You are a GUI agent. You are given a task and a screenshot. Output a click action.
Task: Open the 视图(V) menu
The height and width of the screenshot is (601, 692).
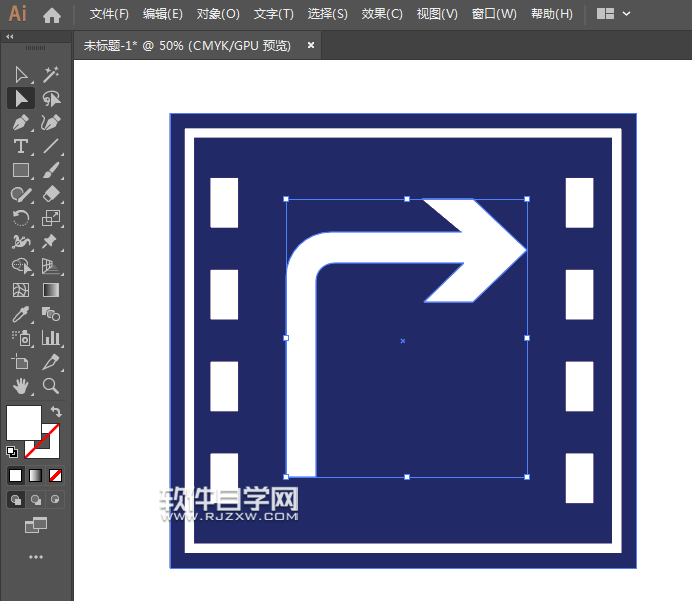coord(437,14)
